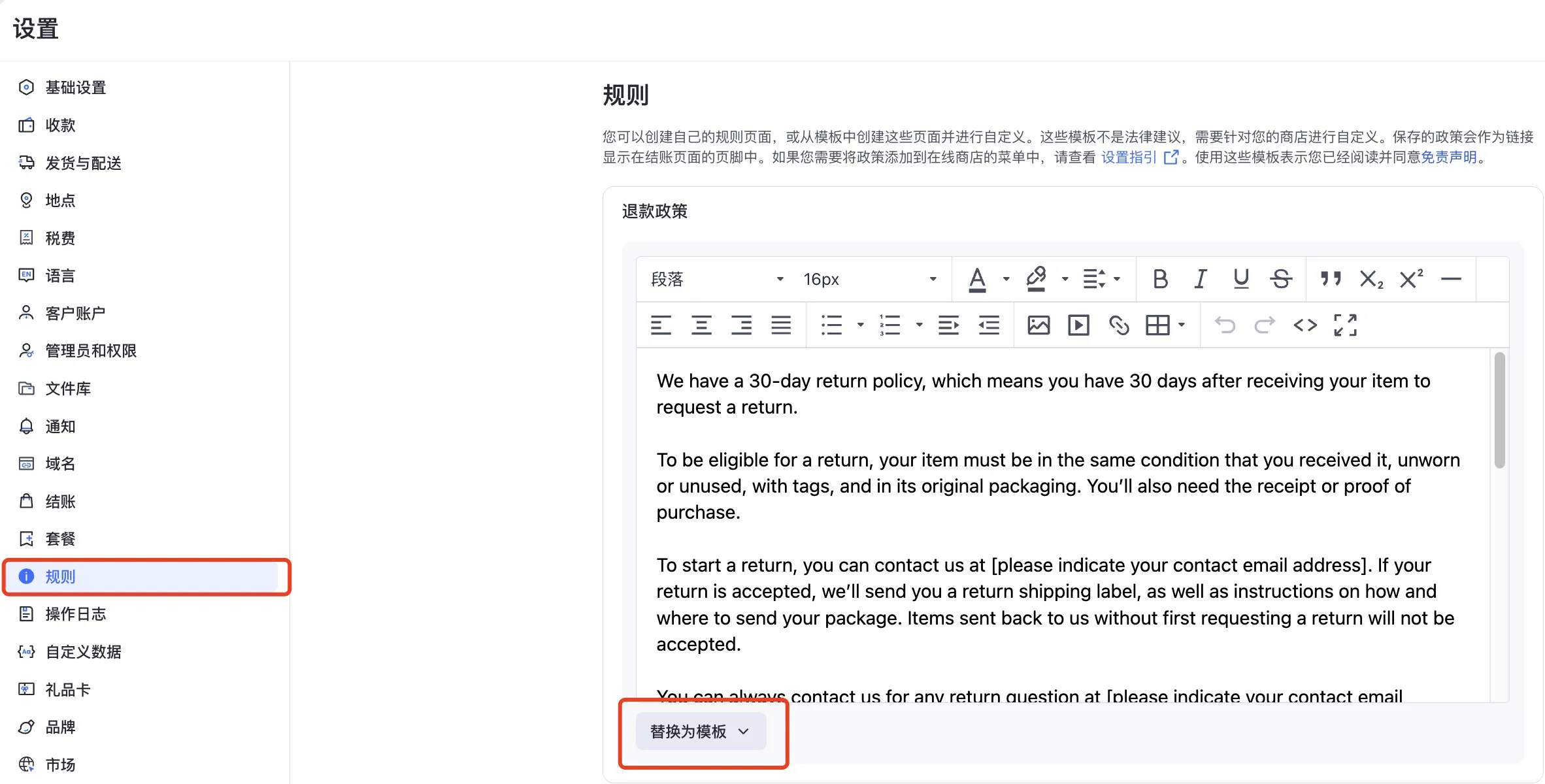This screenshot has height=784, width=1545.
Task: Toggle bold text formatting
Action: pyautogui.click(x=1160, y=280)
